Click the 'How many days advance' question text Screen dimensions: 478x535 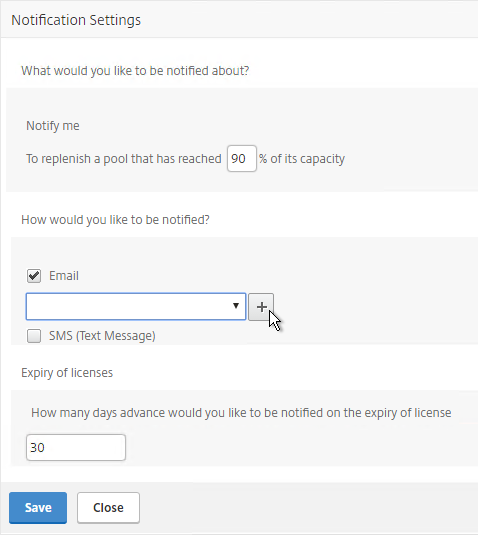coord(241,413)
